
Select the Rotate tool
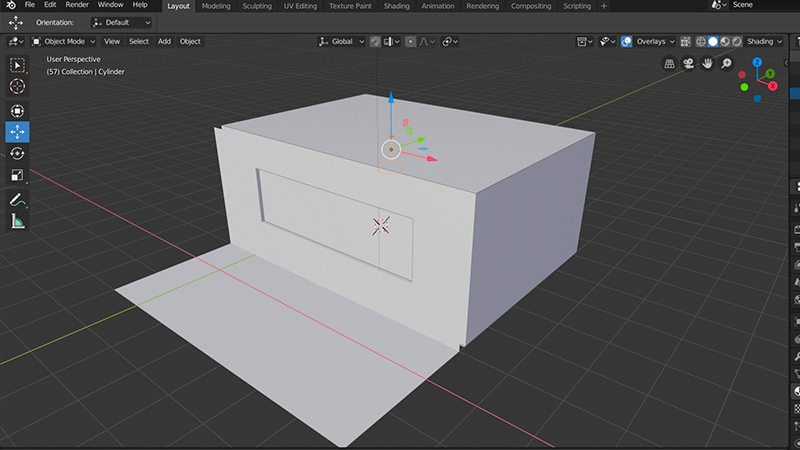[x=17, y=154]
